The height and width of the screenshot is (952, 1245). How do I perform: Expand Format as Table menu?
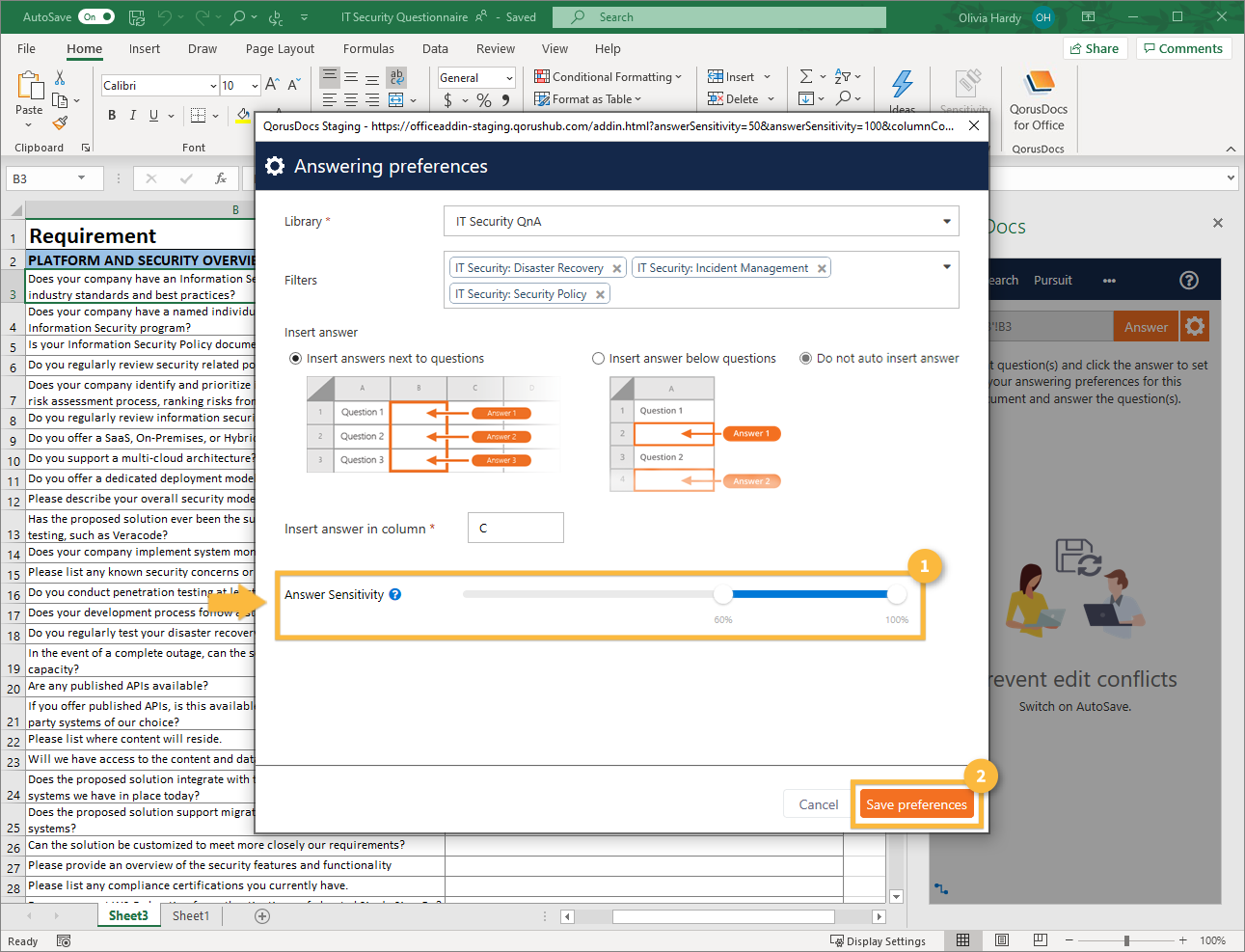587,99
